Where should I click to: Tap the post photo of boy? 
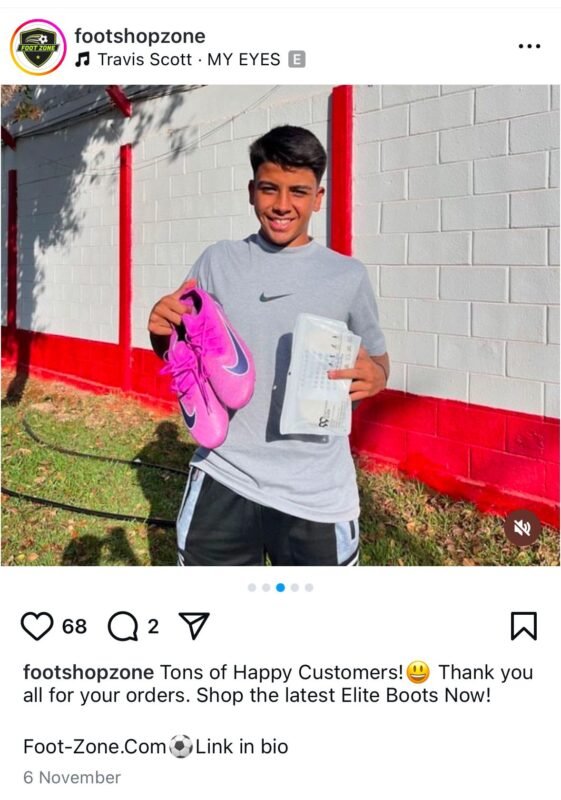[280, 326]
